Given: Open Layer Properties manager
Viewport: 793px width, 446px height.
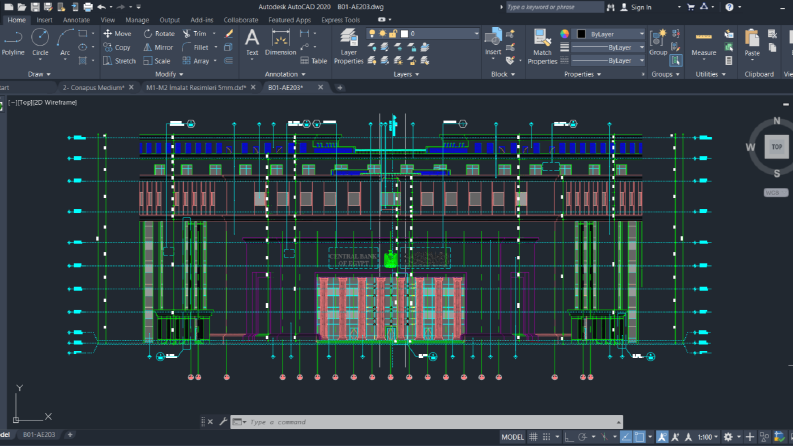Looking at the screenshot, I should click(348, 47).
